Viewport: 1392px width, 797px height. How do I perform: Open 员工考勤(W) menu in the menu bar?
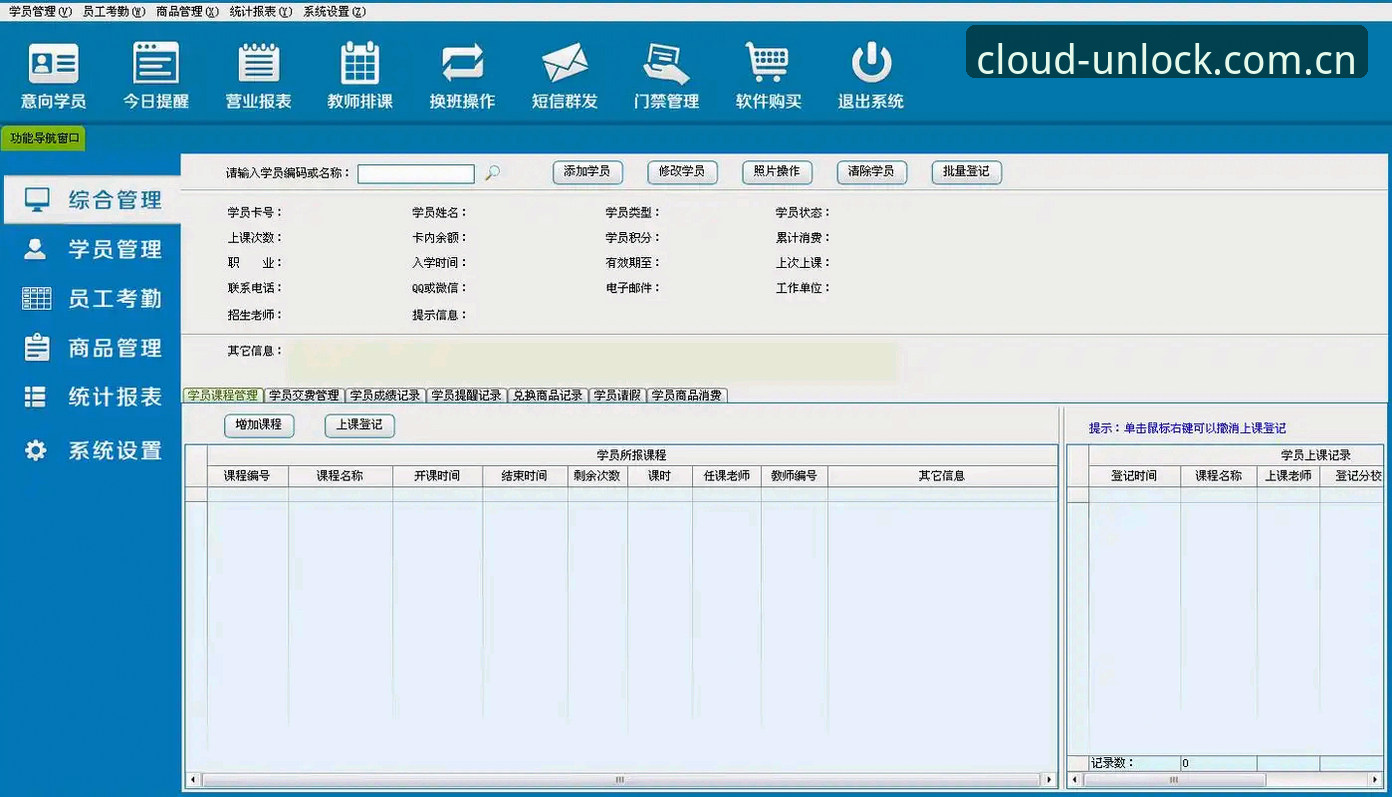coord(113,11)
